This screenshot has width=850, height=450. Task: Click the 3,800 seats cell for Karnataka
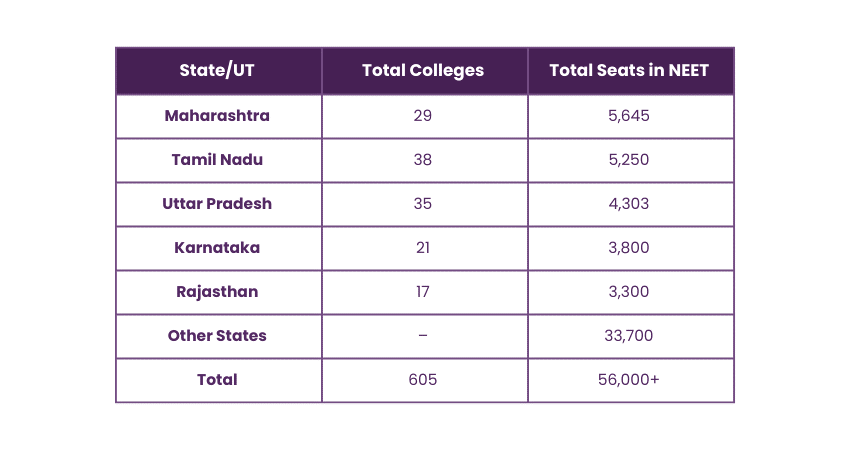click(x=629, y=247)
